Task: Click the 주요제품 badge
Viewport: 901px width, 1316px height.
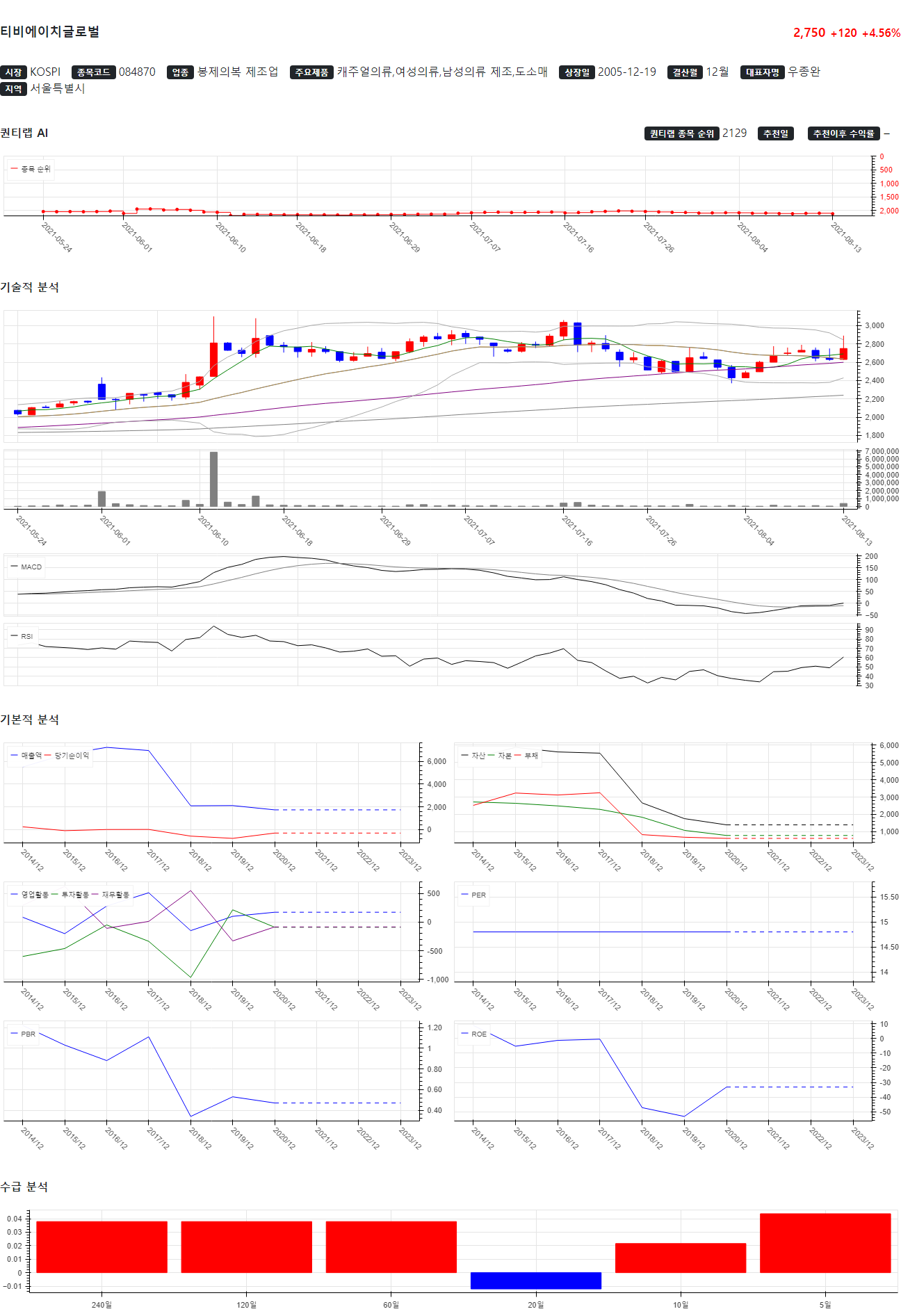Action: pos(311,72)
